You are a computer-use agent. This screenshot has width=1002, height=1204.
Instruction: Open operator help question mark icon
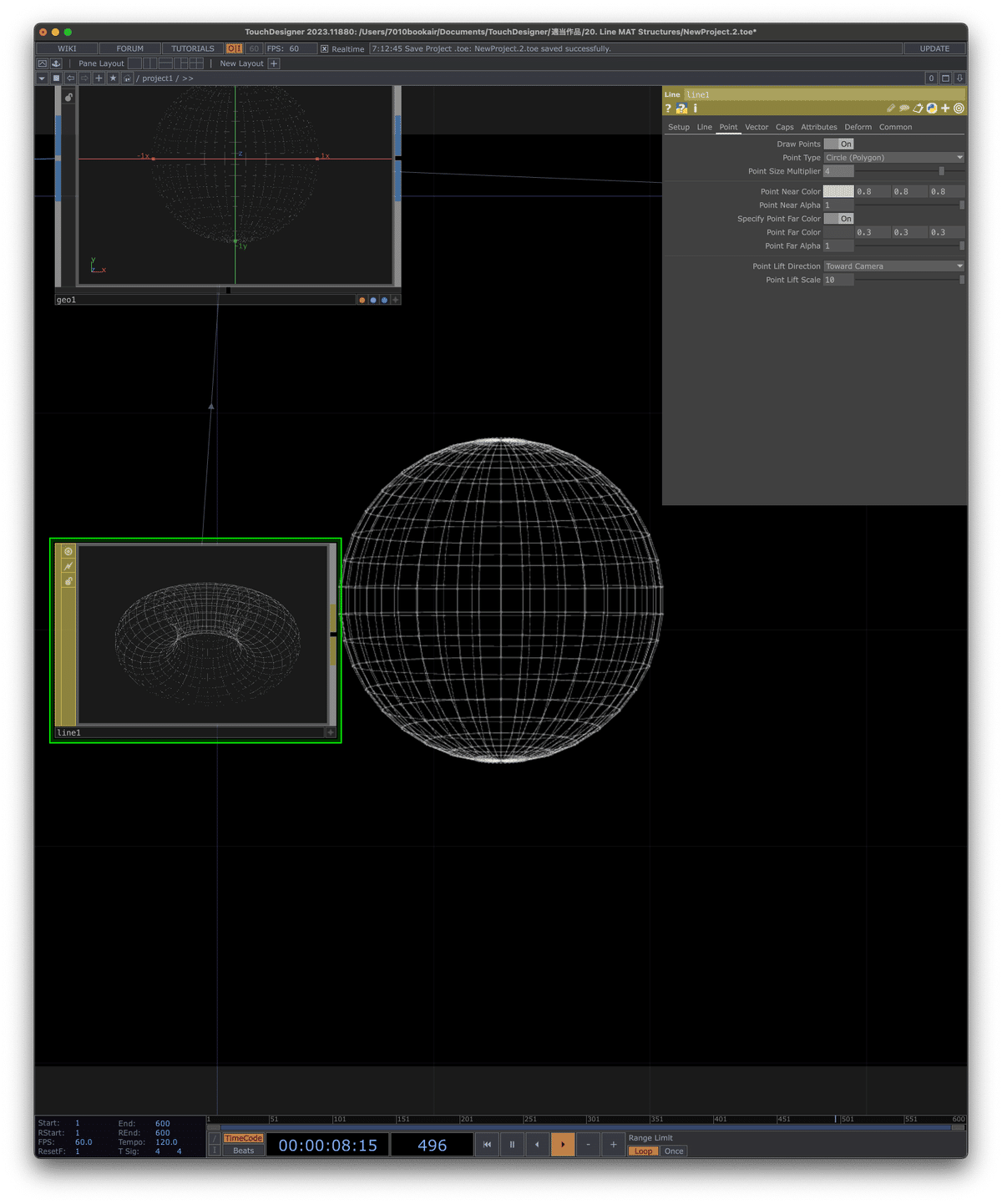tap(668, 109)
